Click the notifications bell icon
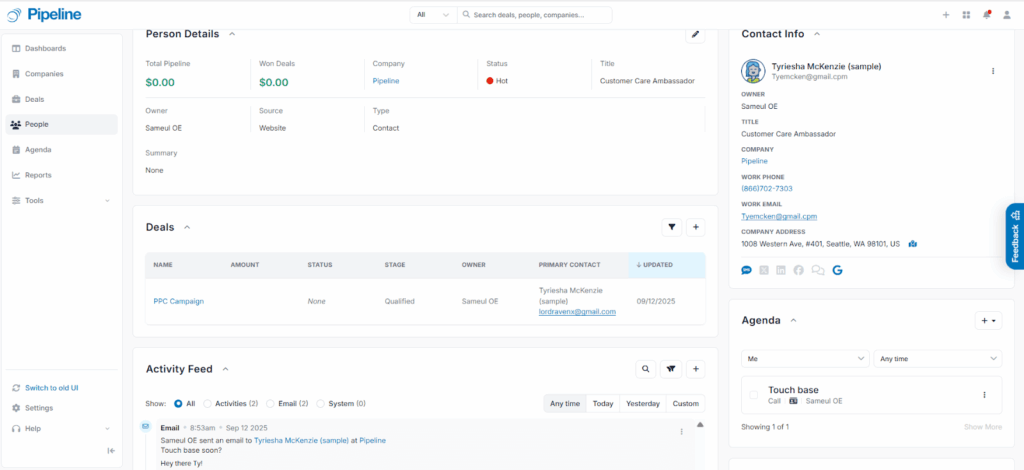The image size is (1024, 470). (987, 15)
